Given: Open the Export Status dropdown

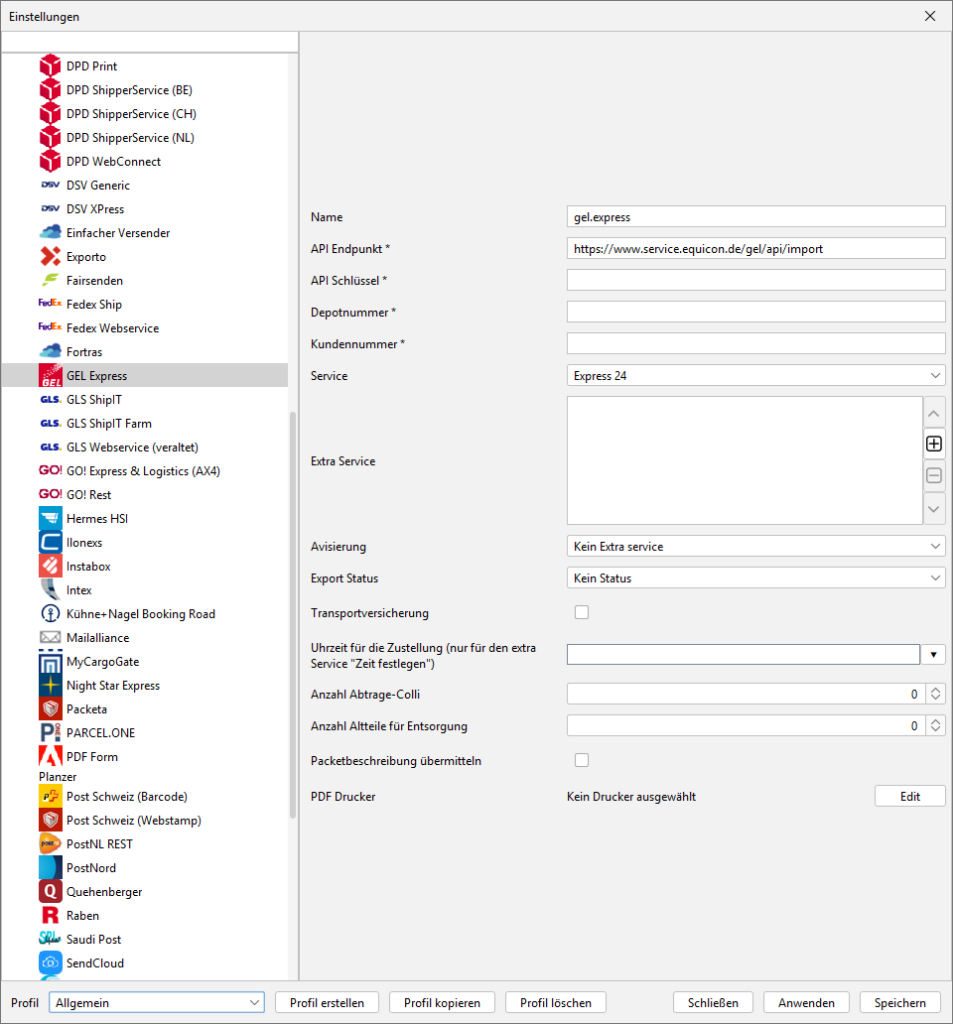Looking at the screenshot, I should click(x=755, y=578).
